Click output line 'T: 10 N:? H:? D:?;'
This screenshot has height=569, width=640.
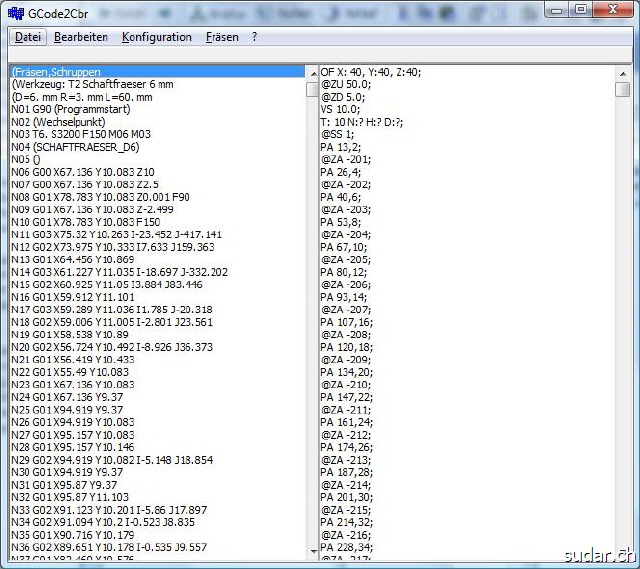pyautogui.click(x=362, y=122)
